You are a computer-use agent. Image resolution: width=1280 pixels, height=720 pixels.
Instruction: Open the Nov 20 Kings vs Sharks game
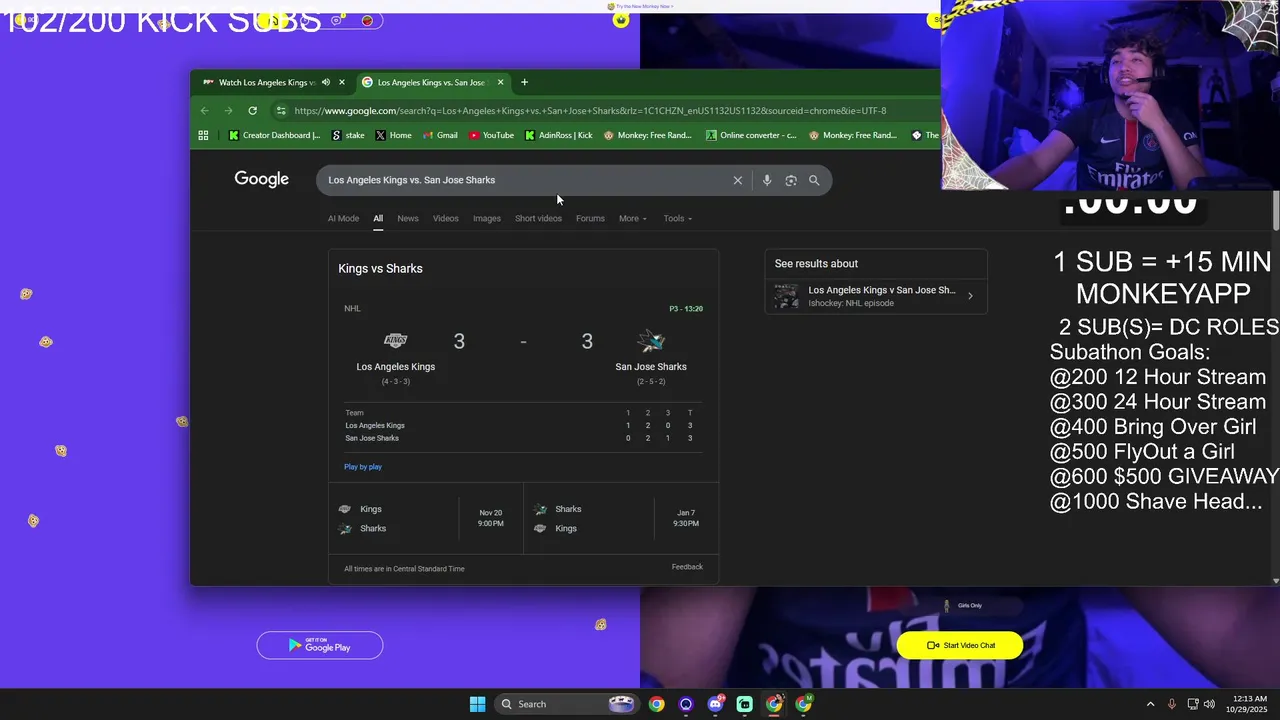click(426, 519)
